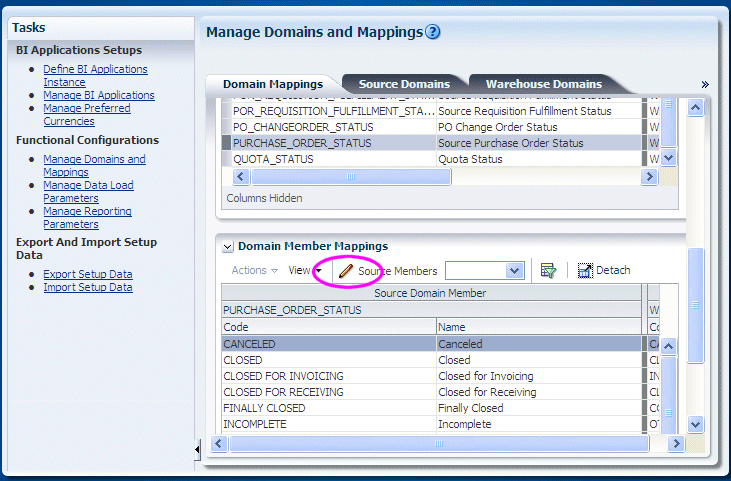Click the Query By Example filter icon
This screenshot has height=481, width=731.
click(548, 270)
